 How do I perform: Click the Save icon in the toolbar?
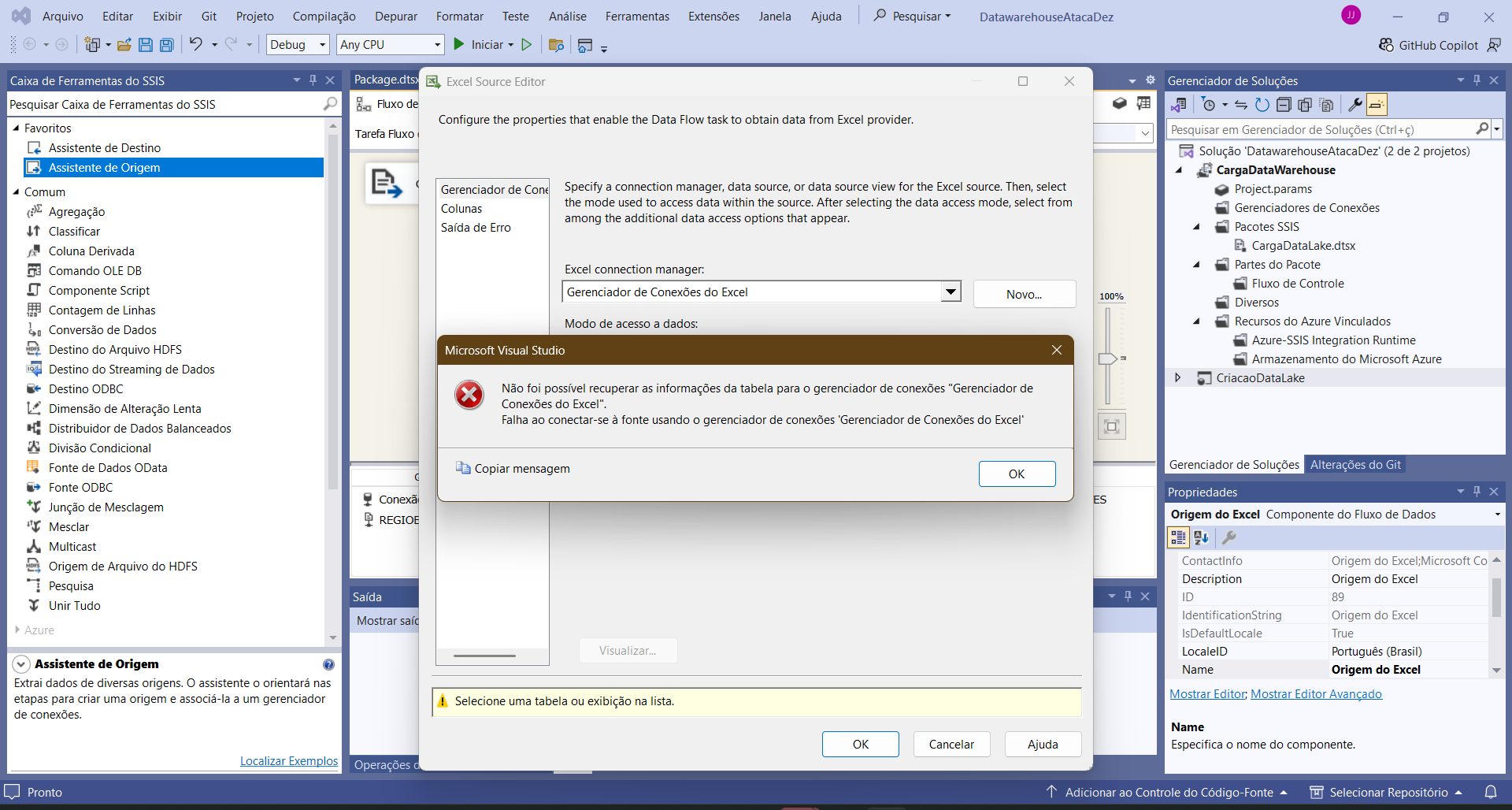(x=146, y=45)
